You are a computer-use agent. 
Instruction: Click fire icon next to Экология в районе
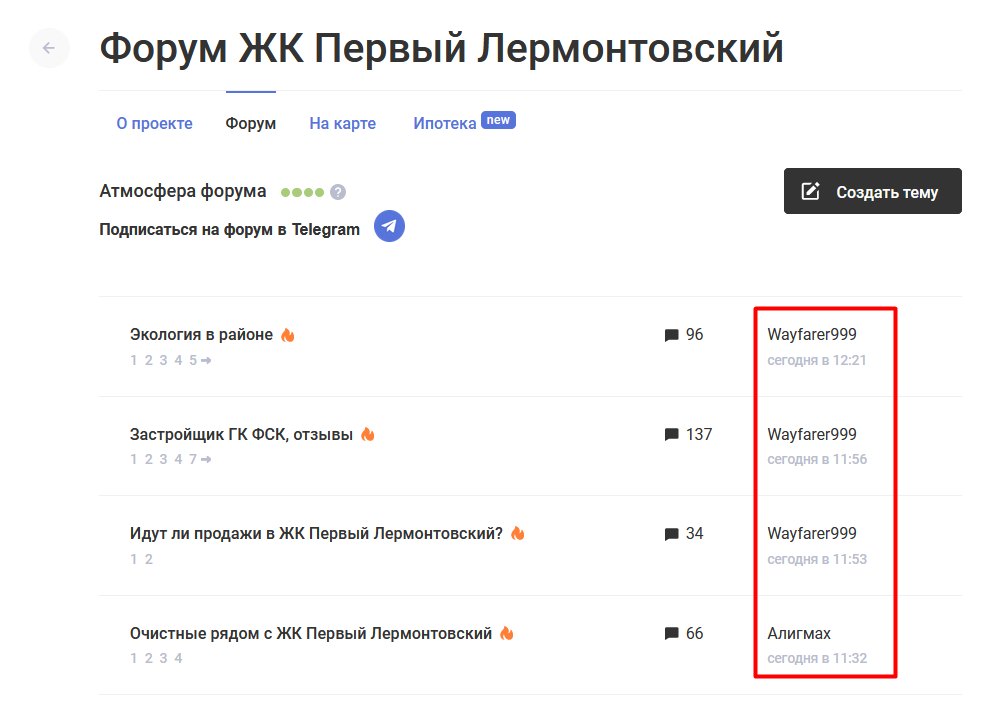pos(288,335)
